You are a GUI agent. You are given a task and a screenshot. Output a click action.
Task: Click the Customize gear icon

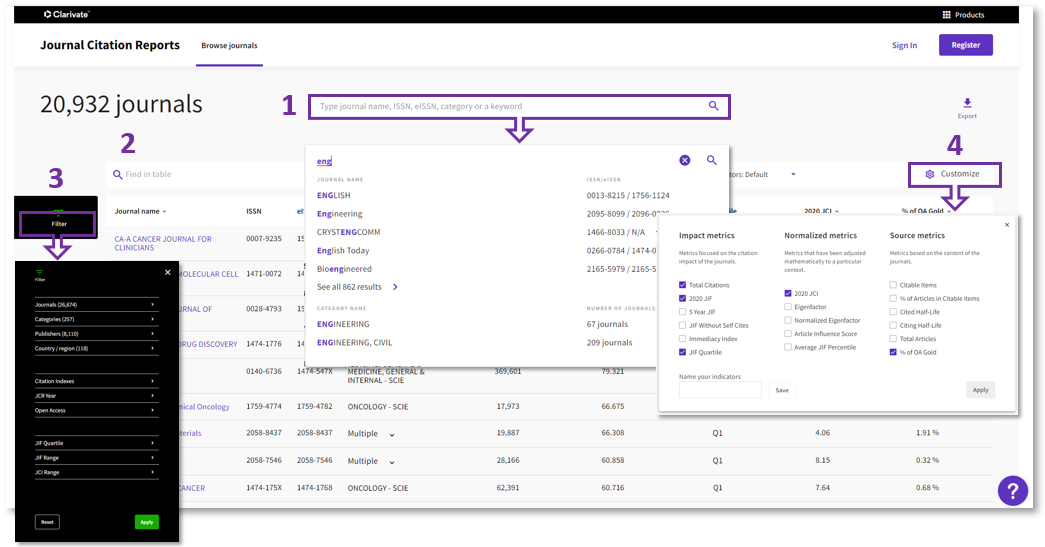pyautogui.click(x=930, y=174)
